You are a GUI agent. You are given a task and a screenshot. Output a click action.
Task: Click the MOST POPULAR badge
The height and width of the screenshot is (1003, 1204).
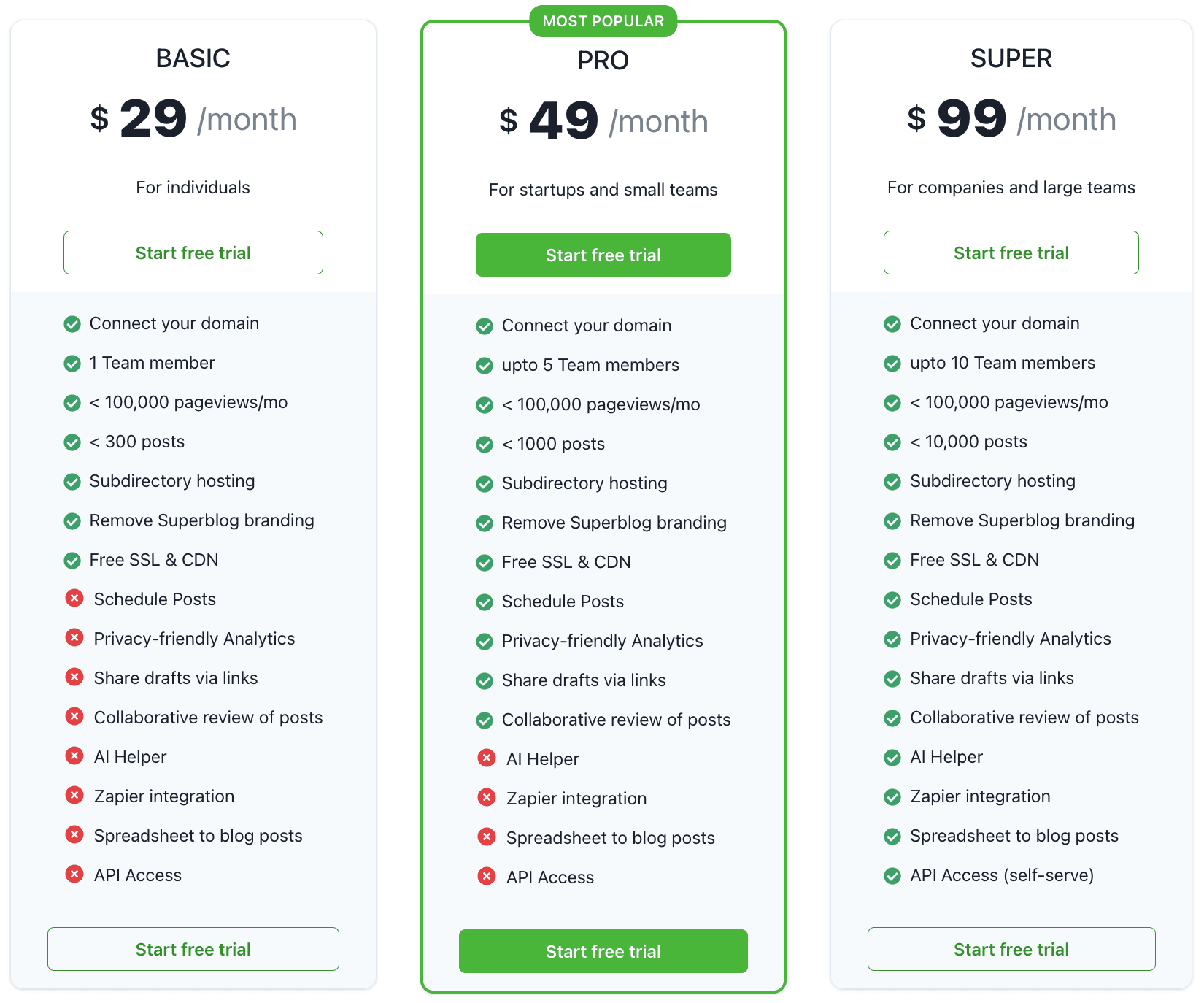[x=603, y=21]
